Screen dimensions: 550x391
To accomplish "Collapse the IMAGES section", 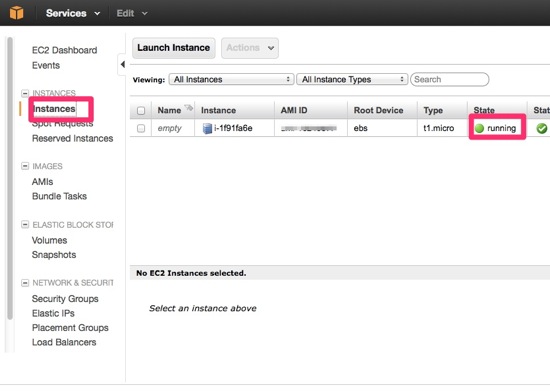I will tap(25, 166).
